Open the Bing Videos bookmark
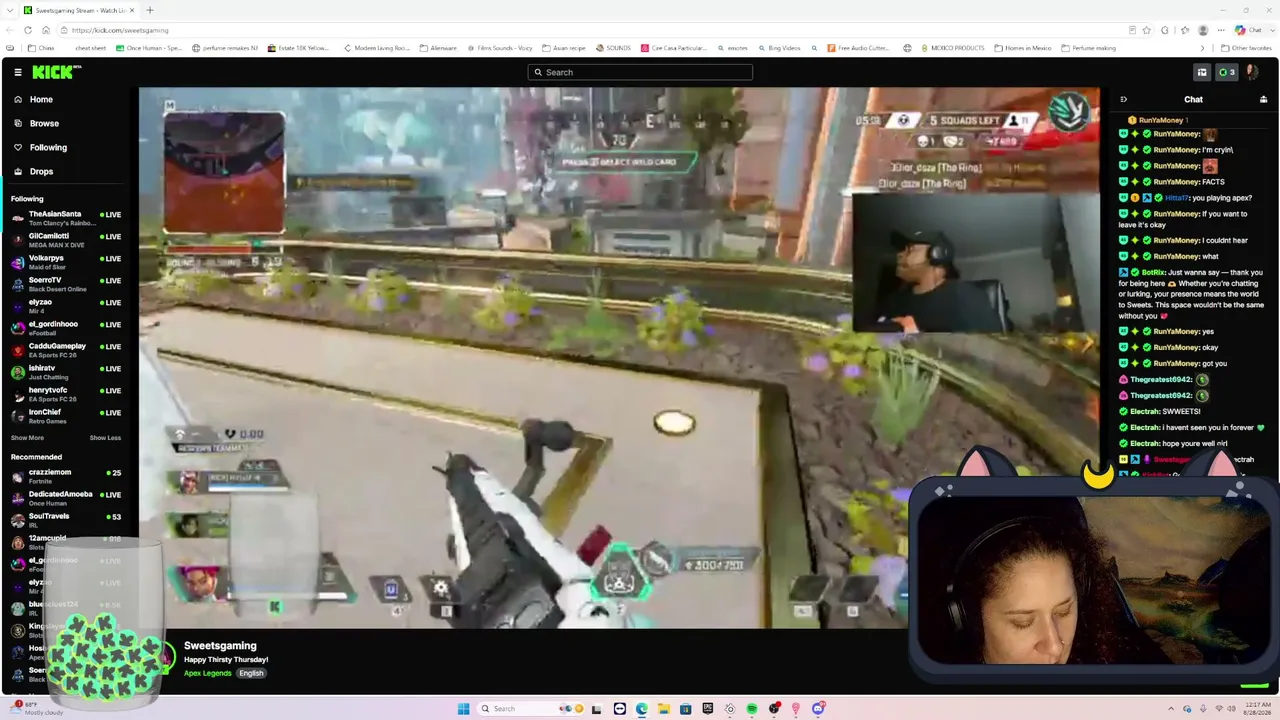 click(778, 48)
